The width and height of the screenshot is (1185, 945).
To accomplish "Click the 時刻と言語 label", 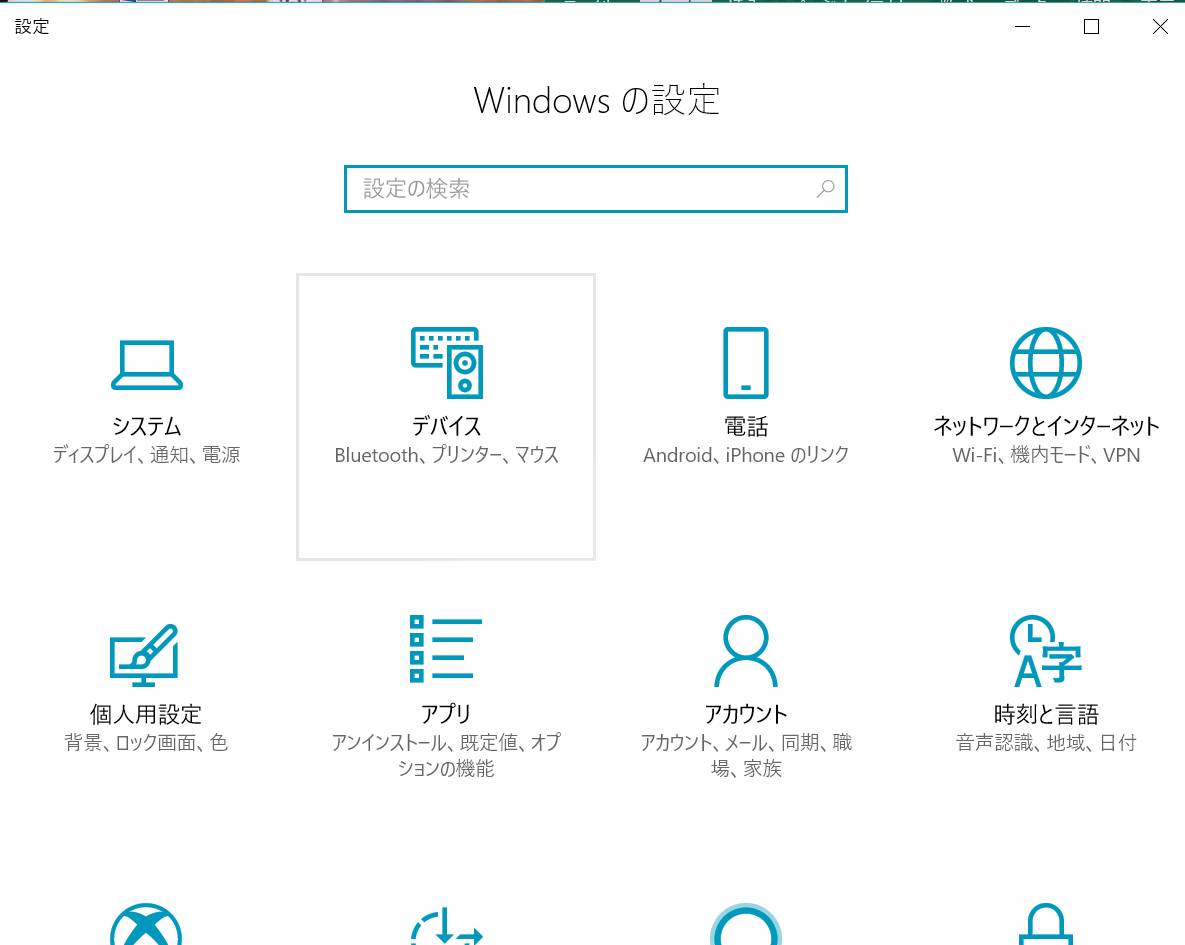I will pyautogui.click(x=1046, y=714).
